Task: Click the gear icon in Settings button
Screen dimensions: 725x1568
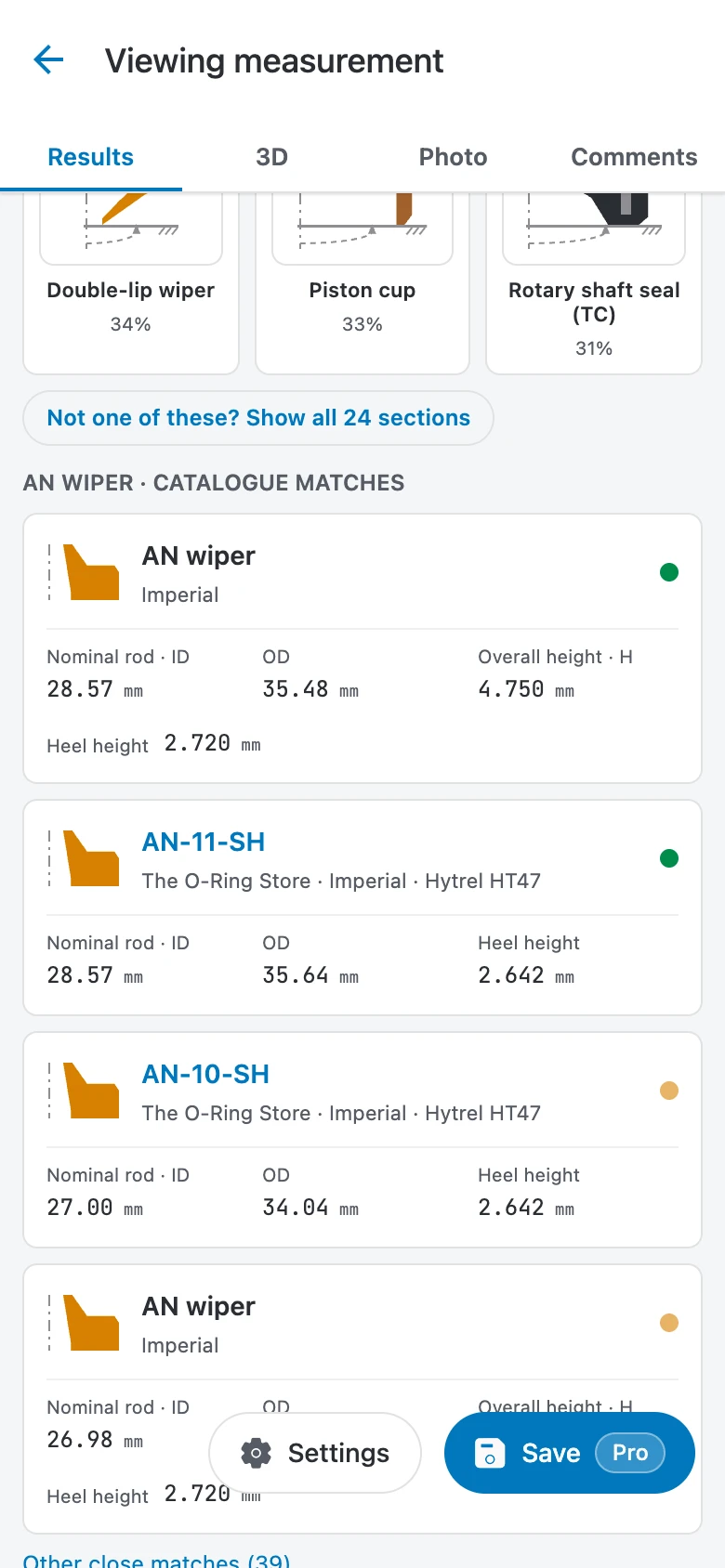Action: tap(256, 1453)
